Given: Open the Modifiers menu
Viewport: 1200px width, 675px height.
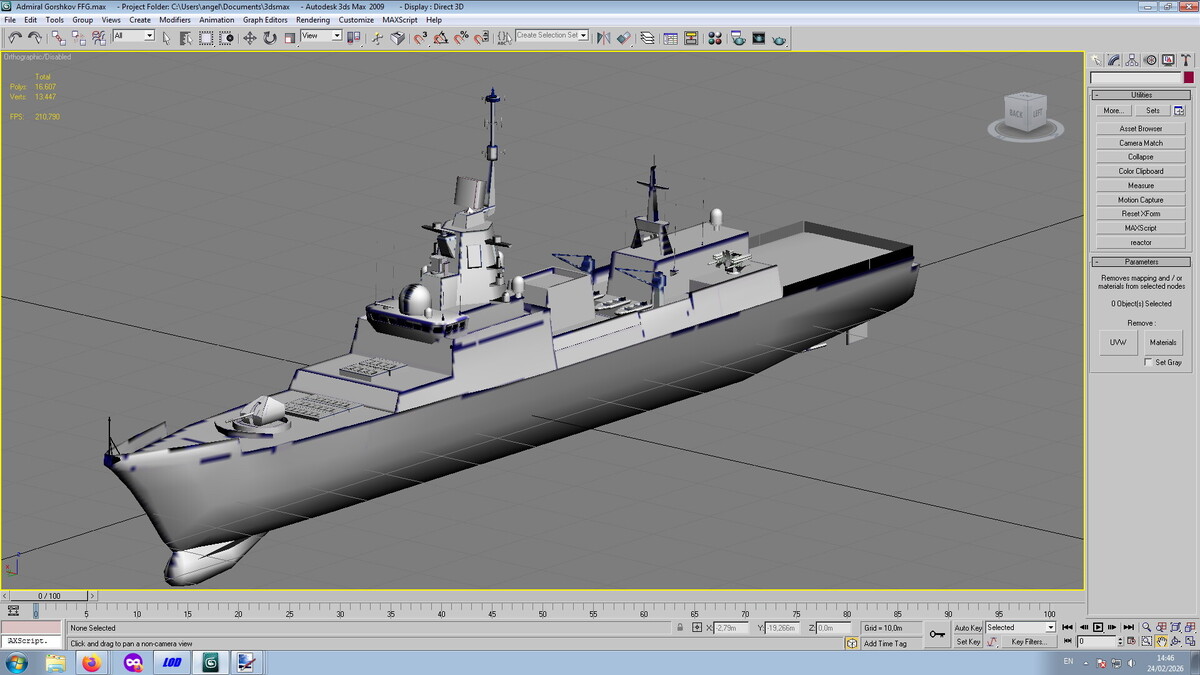Looking at the screenshot, I should (174, 20).
